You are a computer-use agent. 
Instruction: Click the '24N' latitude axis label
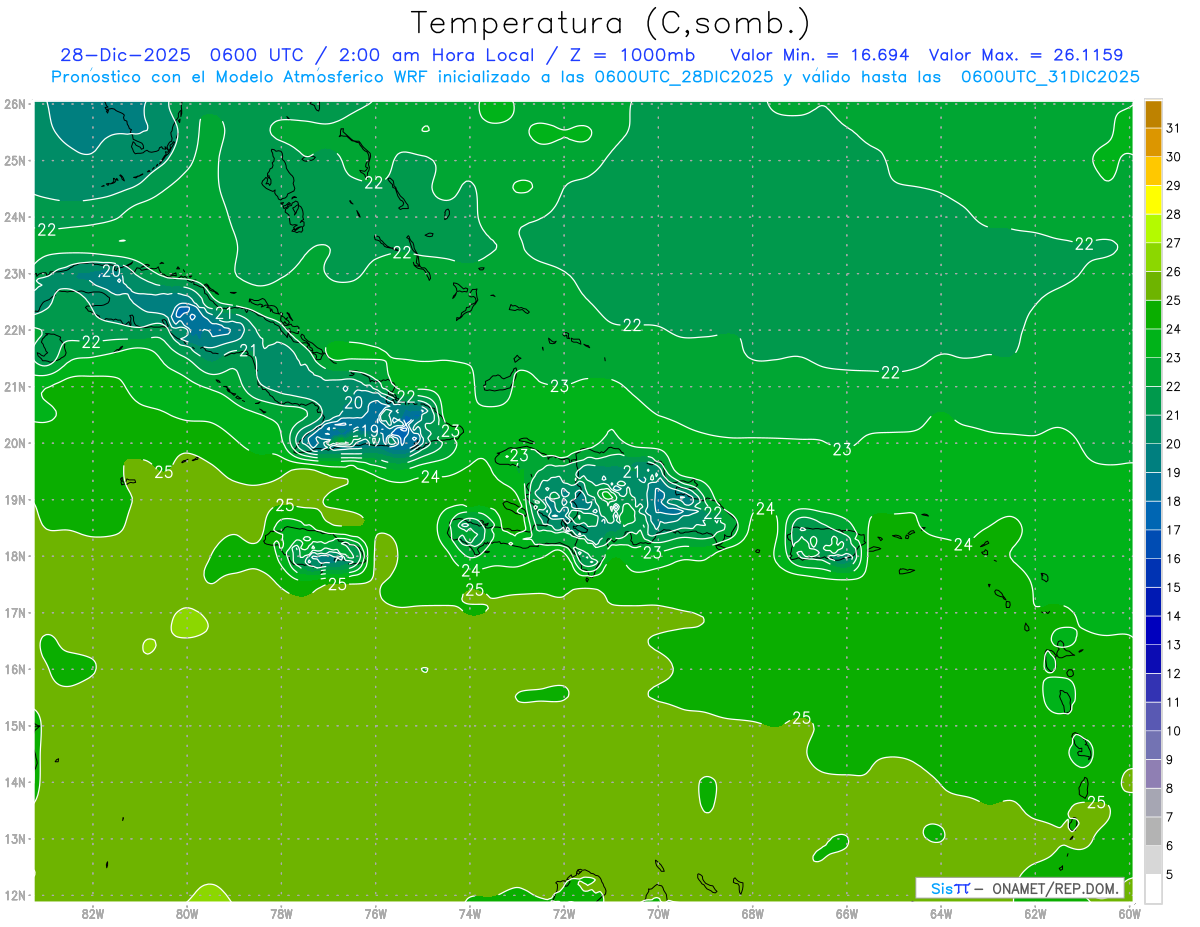click(x=14, y=217)
